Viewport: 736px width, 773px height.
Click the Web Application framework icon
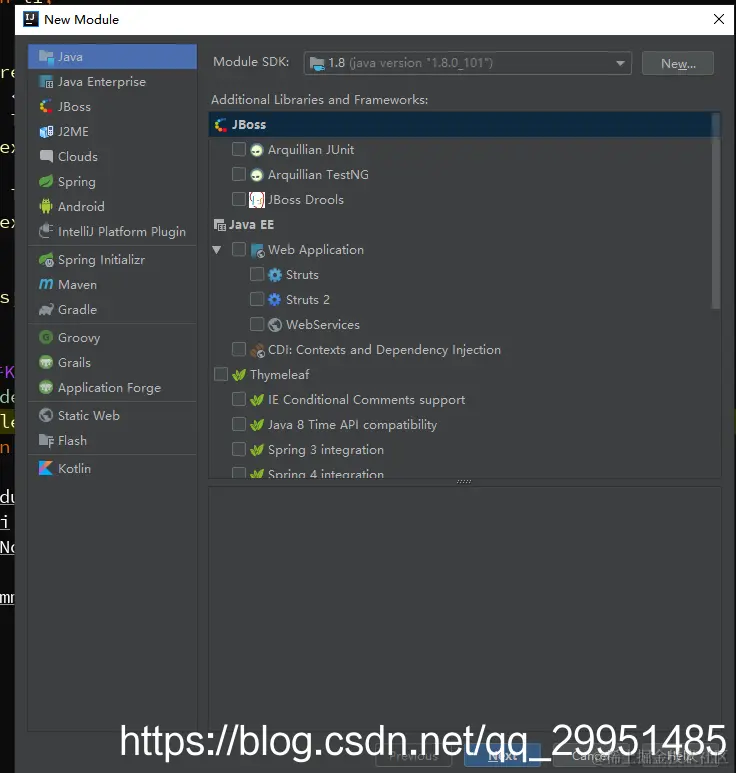pyautogui.click(x=257, y=250)
